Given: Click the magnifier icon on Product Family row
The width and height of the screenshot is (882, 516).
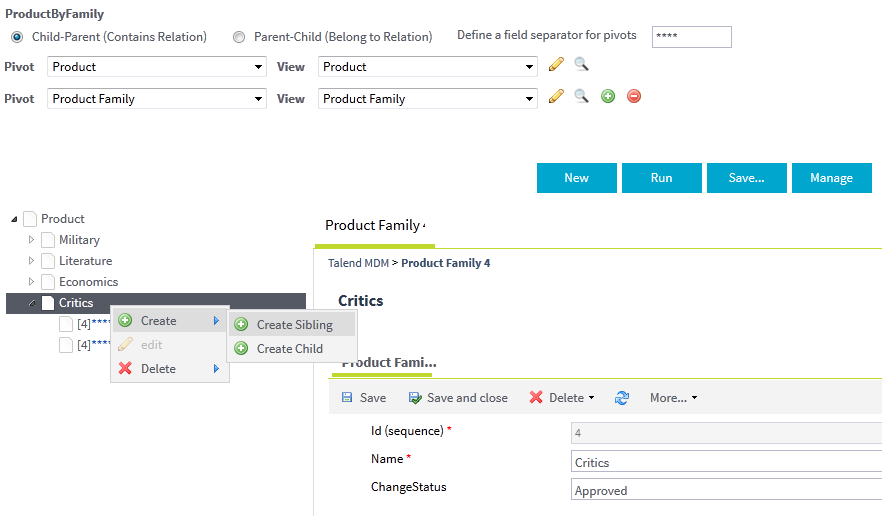Looking at the screenshot, I should click(x=581, y=97).
